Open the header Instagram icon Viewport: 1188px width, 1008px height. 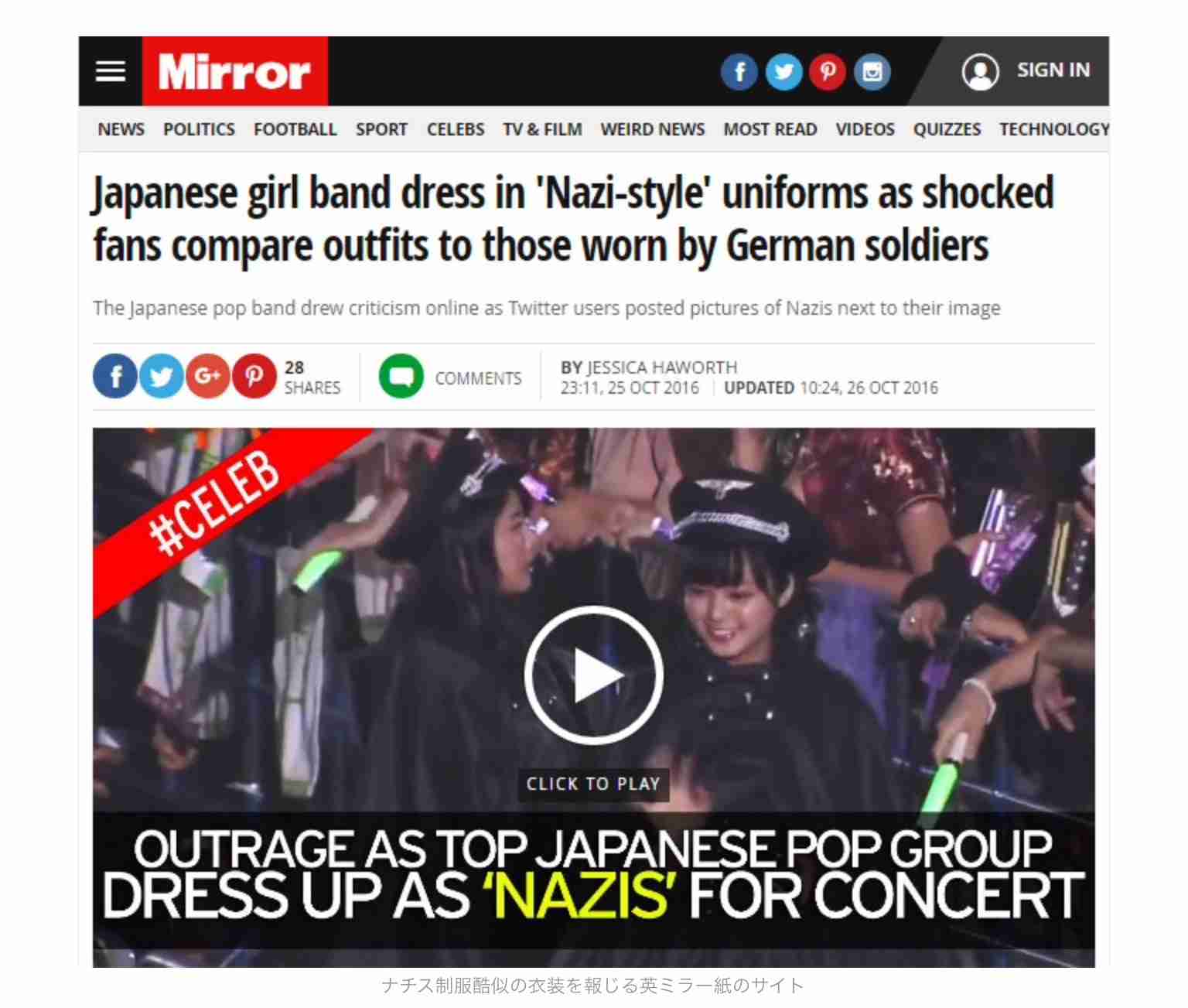[x=872, y=72]
